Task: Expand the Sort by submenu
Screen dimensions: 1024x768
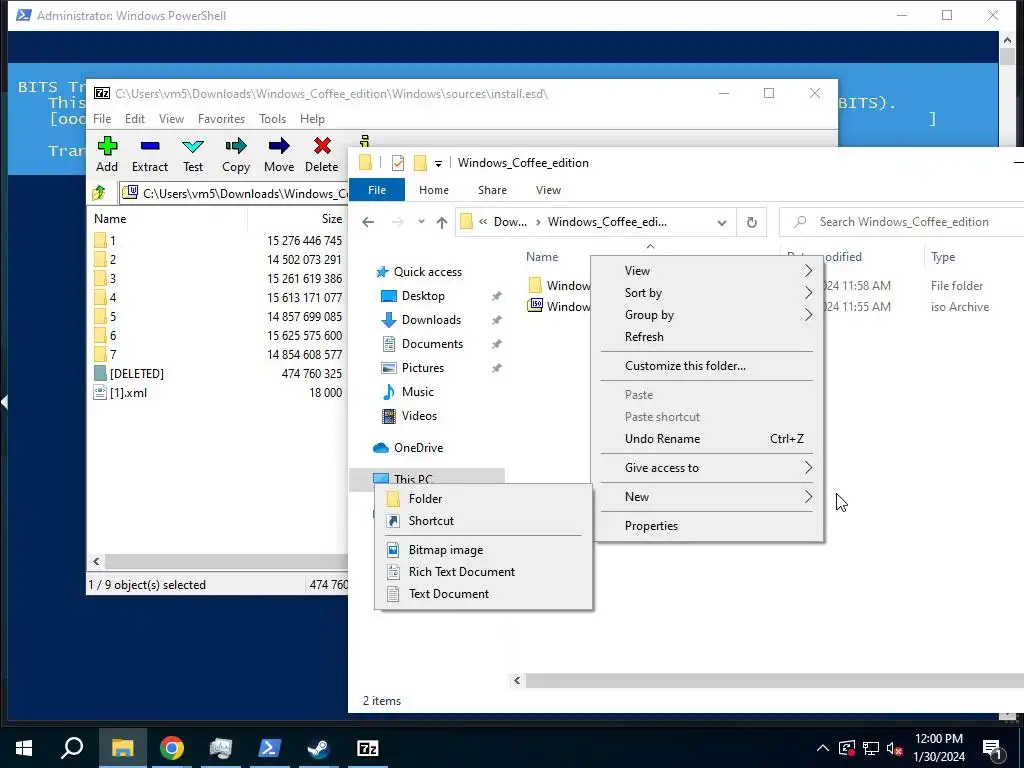Action: click(707, 293)
